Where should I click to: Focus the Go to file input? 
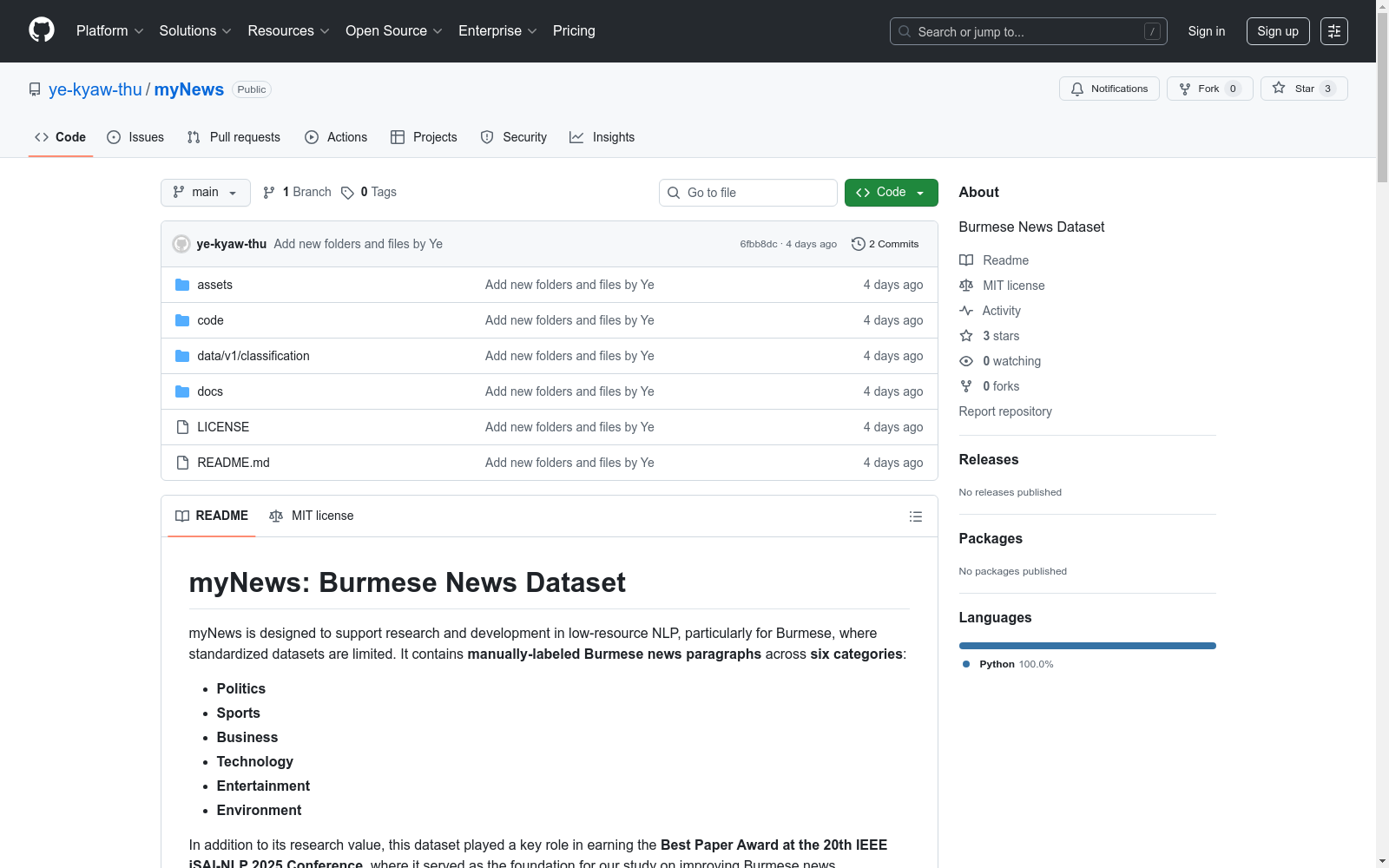coord(748,193)
